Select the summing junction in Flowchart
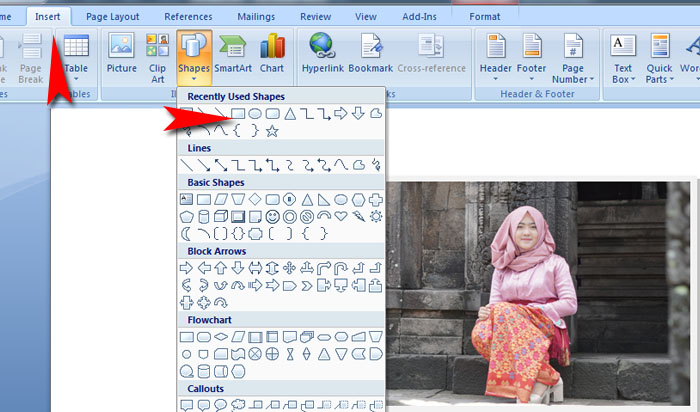This screenshot has height=412, width=700. [x=255, y=354]
